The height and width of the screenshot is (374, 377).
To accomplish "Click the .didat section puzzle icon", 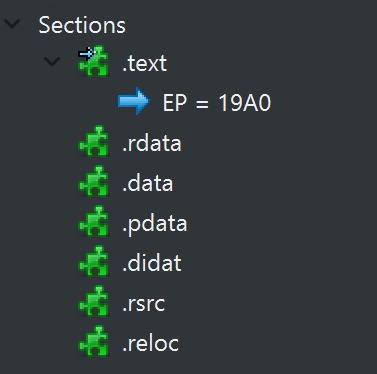I will tap(94, 261).
